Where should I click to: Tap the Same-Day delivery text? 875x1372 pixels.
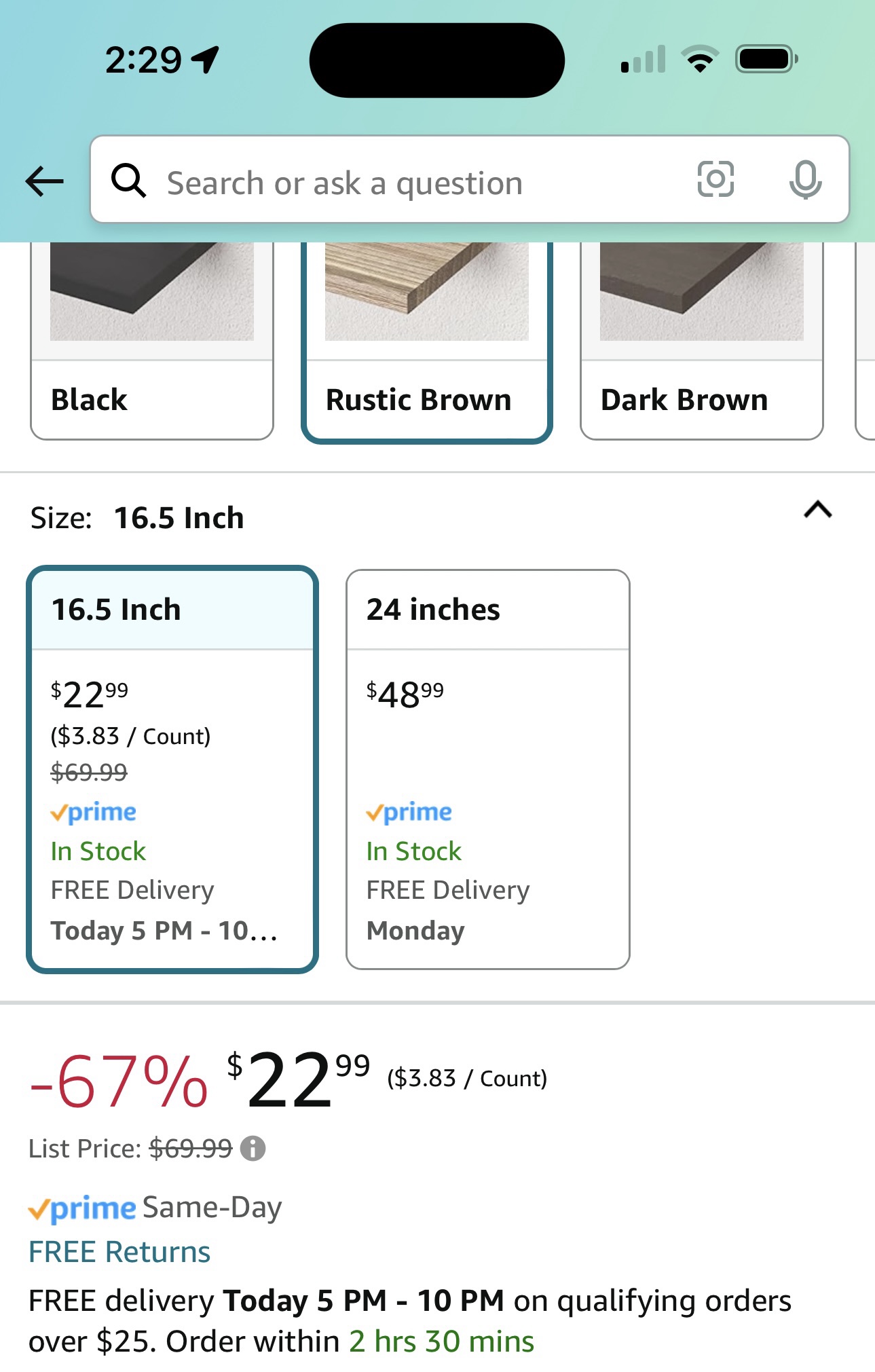[212, 1208]
